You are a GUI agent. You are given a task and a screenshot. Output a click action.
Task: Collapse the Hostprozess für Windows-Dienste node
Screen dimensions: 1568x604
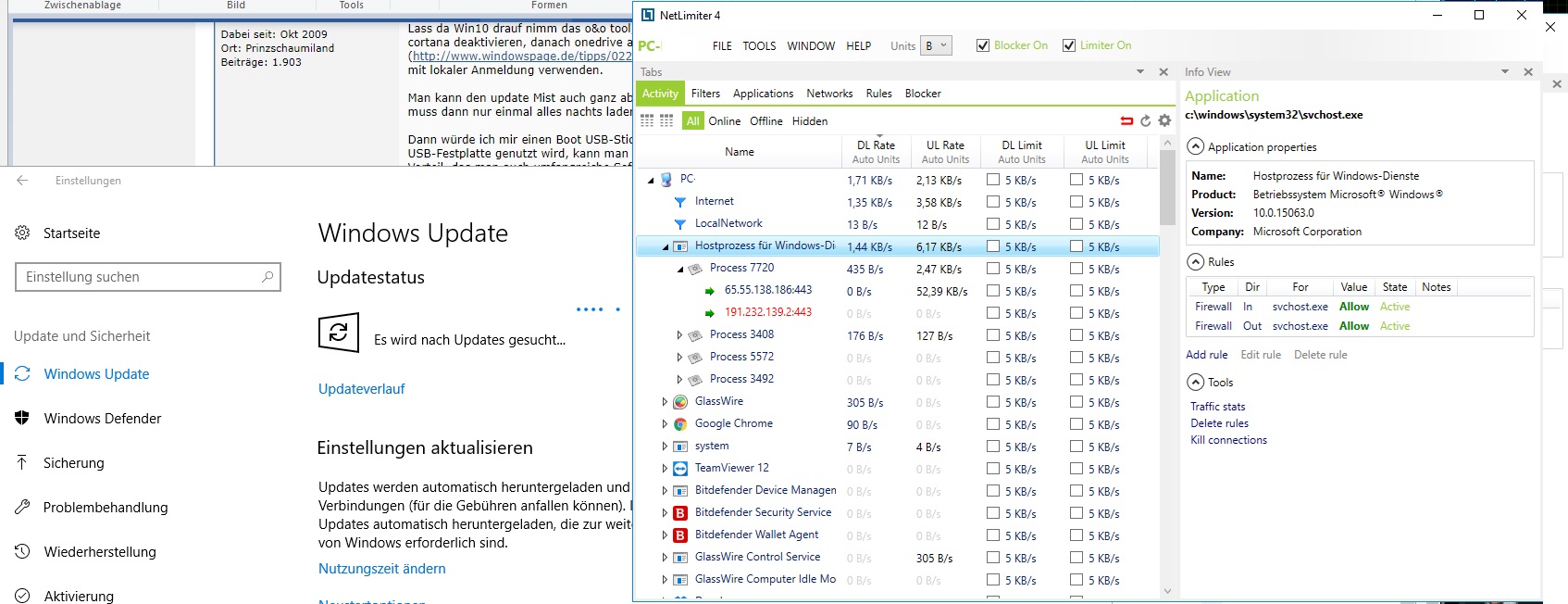(x=666, y=247)
